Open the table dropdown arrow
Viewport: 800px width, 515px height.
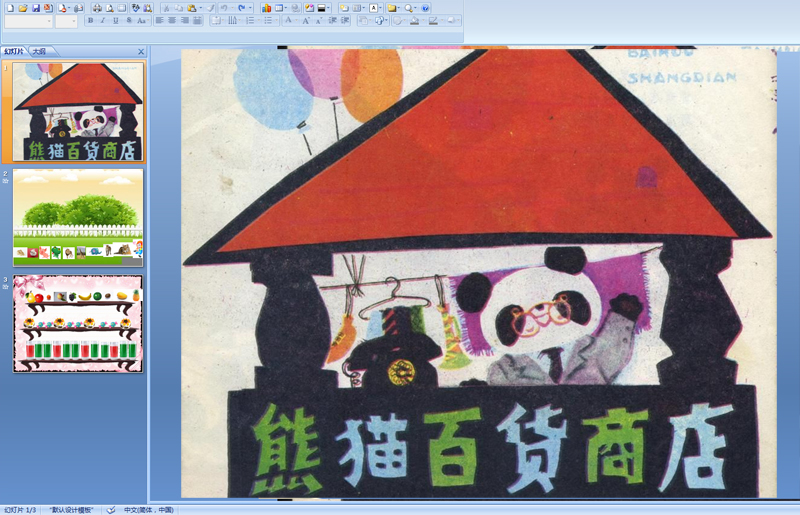click(286, 8)
